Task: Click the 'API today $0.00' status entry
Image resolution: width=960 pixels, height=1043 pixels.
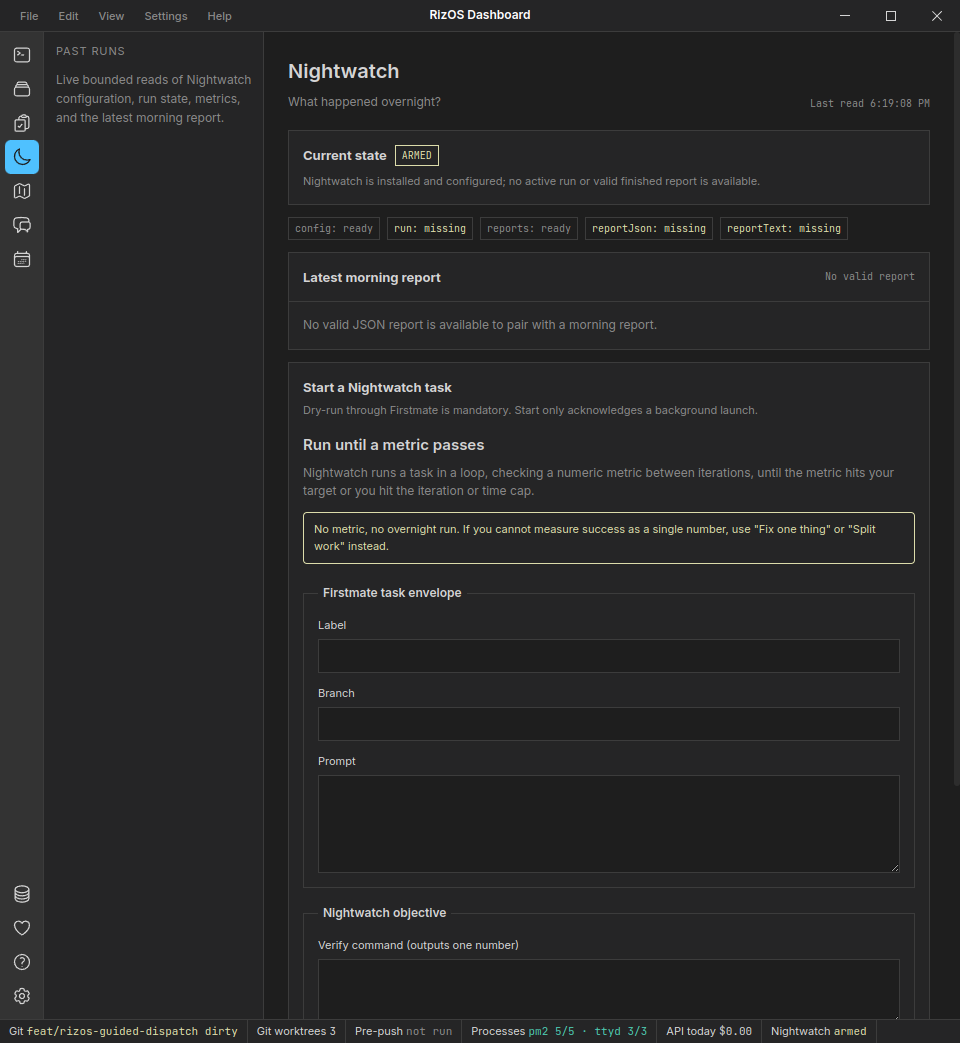Action: [709, 1031]
